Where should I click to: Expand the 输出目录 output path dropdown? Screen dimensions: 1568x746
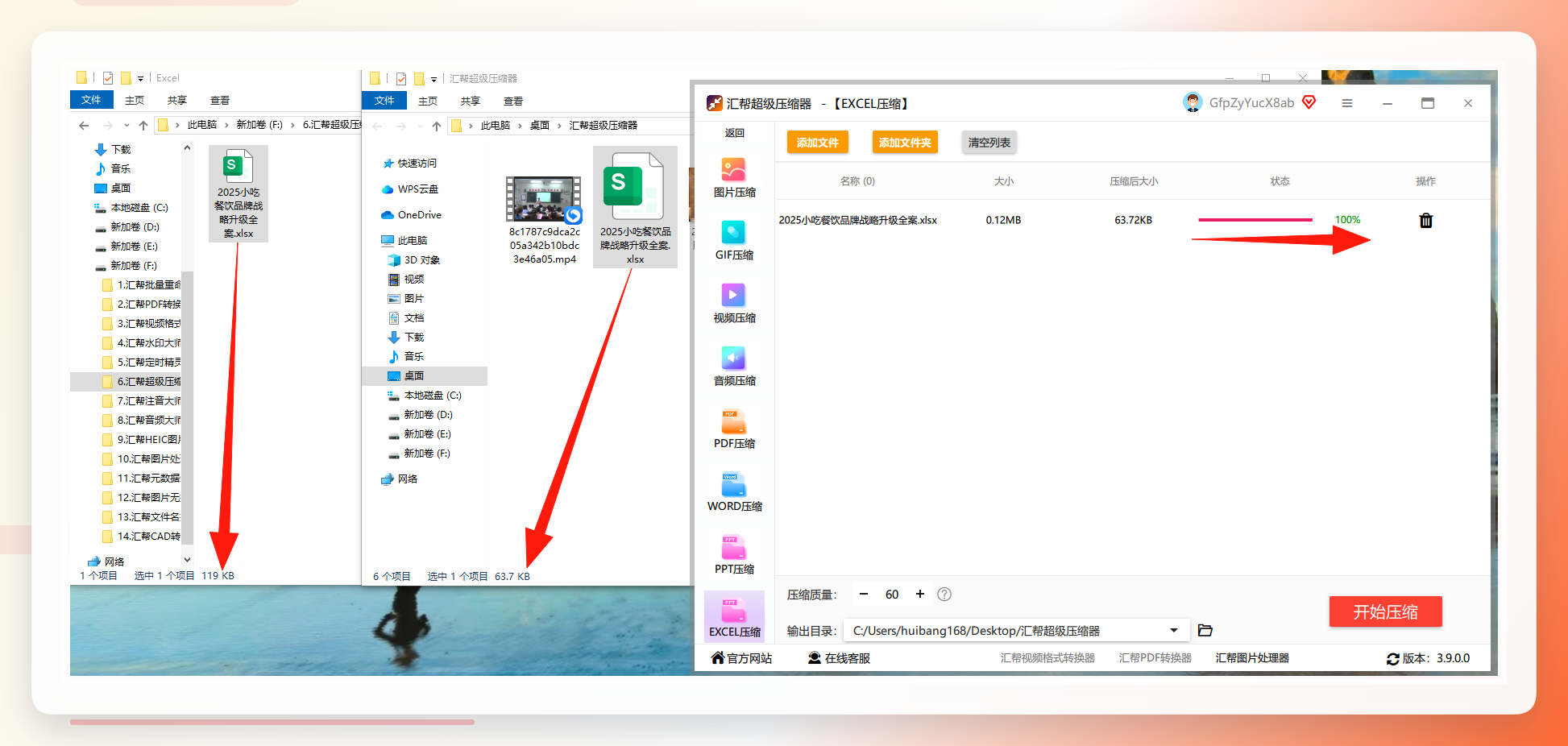[1174, 630]
